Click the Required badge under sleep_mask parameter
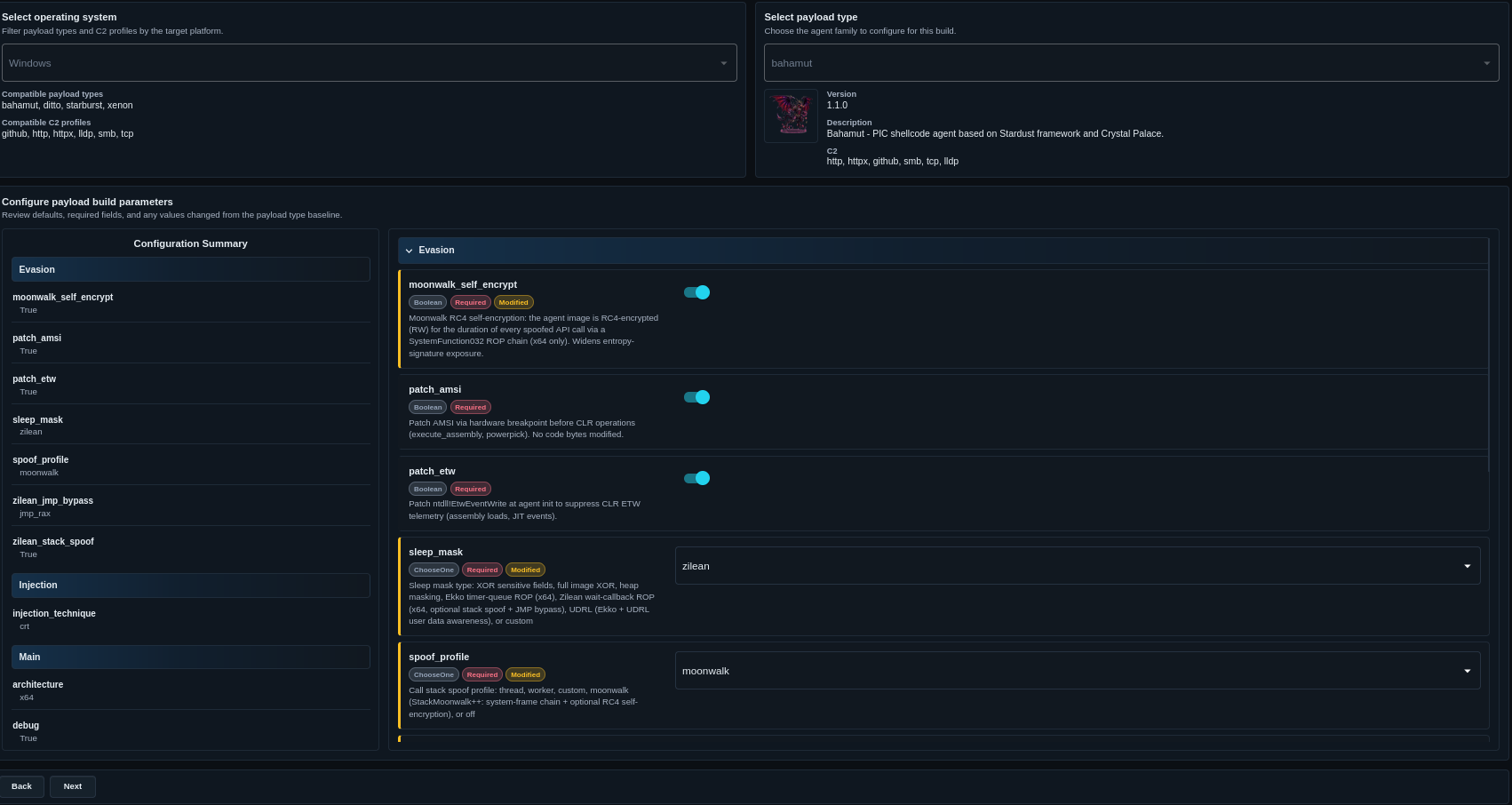This screenshot has width=1512, height=805. point(482,570)
